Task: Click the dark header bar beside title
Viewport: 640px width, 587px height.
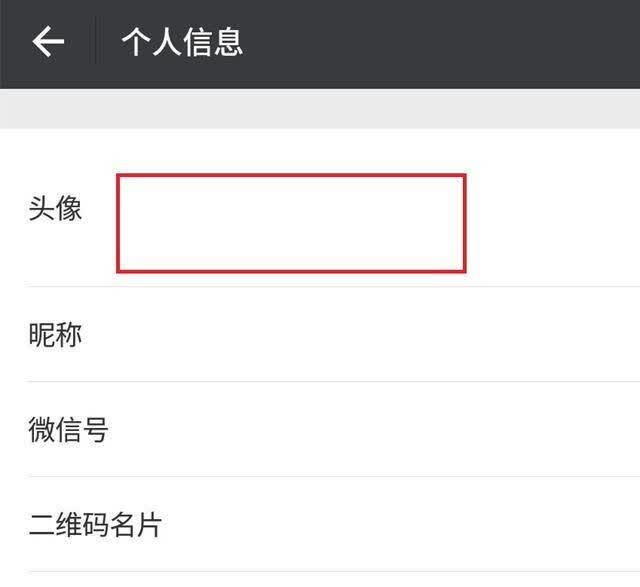Action: [441, 42]
